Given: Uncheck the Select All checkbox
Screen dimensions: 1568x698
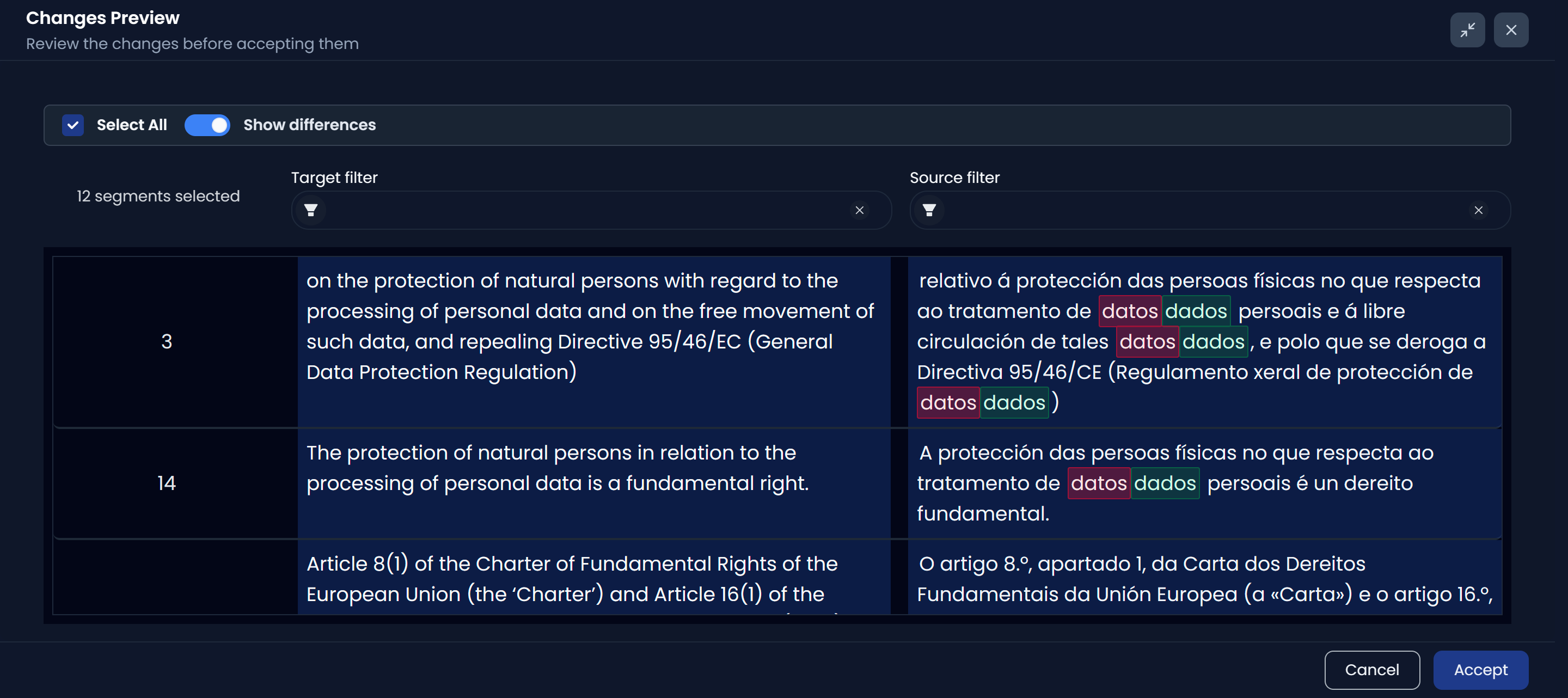Looking at the screenshot, I should [x=73, y=125].
